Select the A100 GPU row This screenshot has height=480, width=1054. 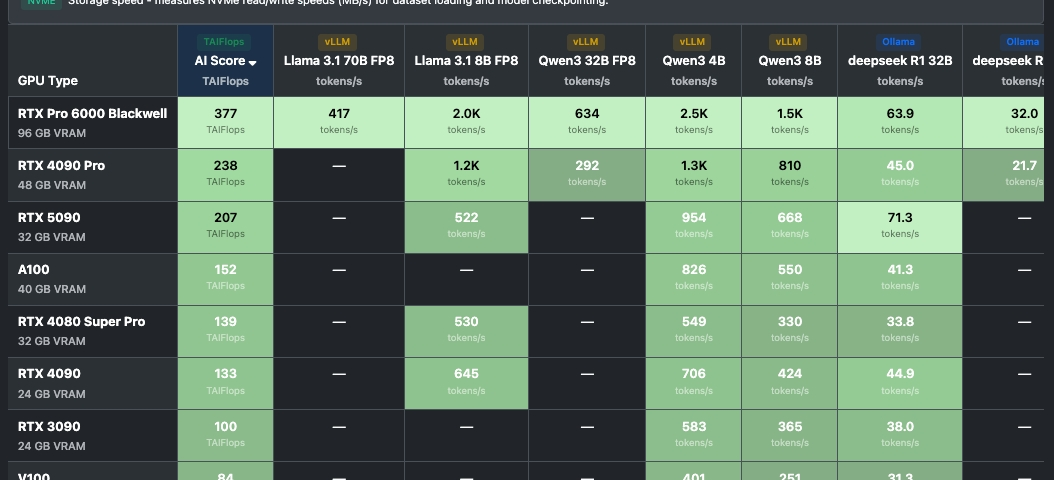(x=34, y=270)
